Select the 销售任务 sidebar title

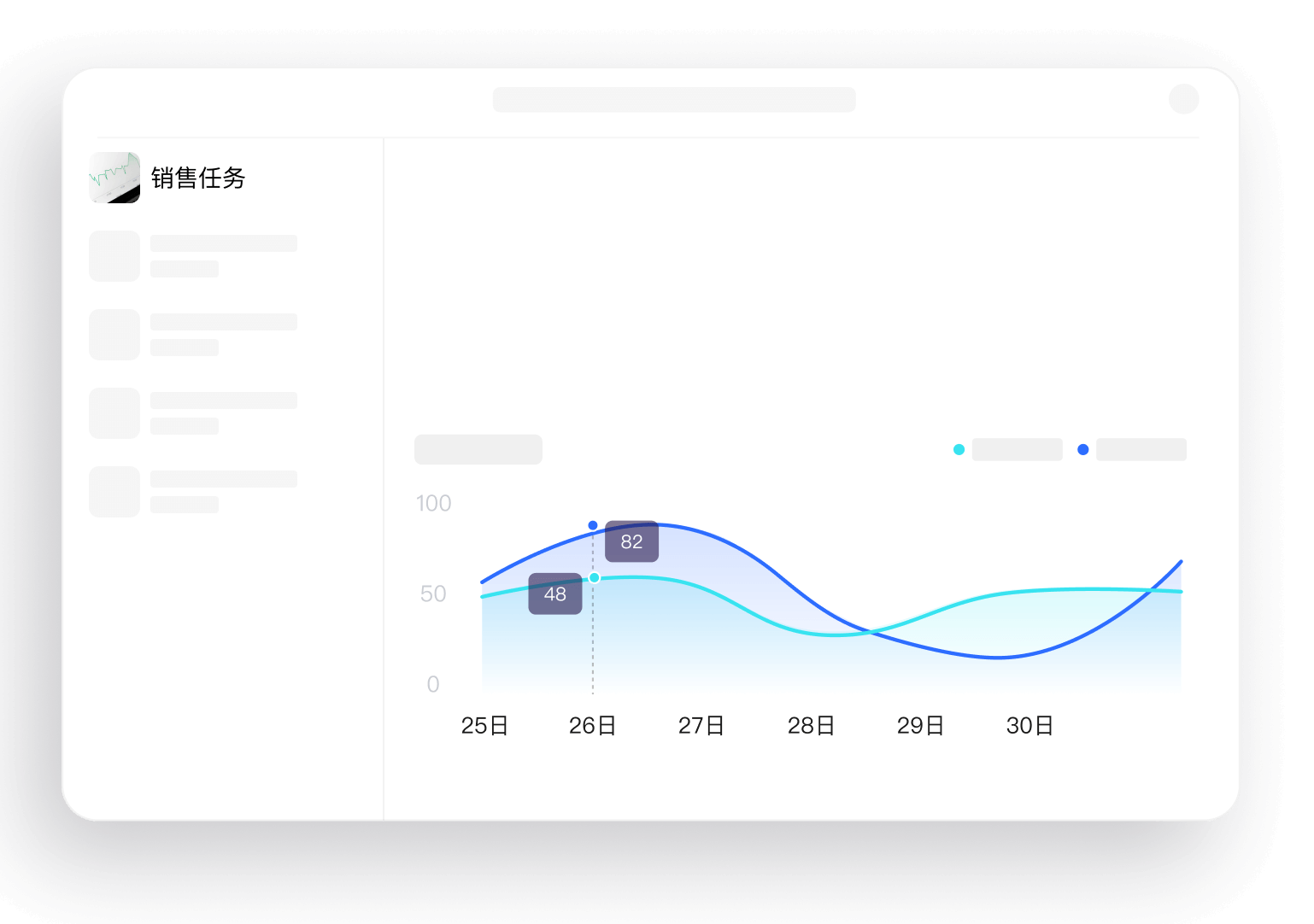pos(198,178)
